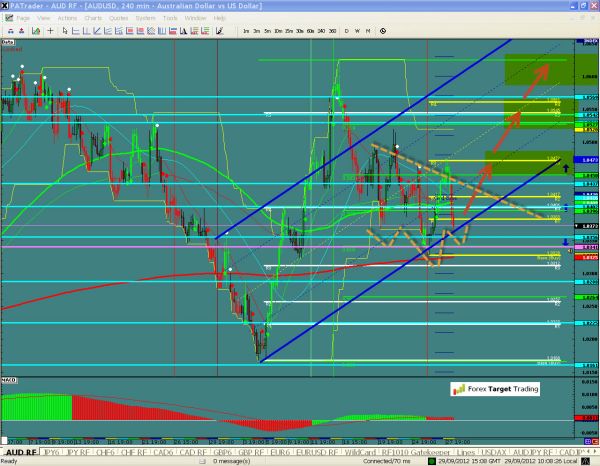Switch to the AUD RF tab
This screenshot has height=466, width=600.
tap(20, 453)
